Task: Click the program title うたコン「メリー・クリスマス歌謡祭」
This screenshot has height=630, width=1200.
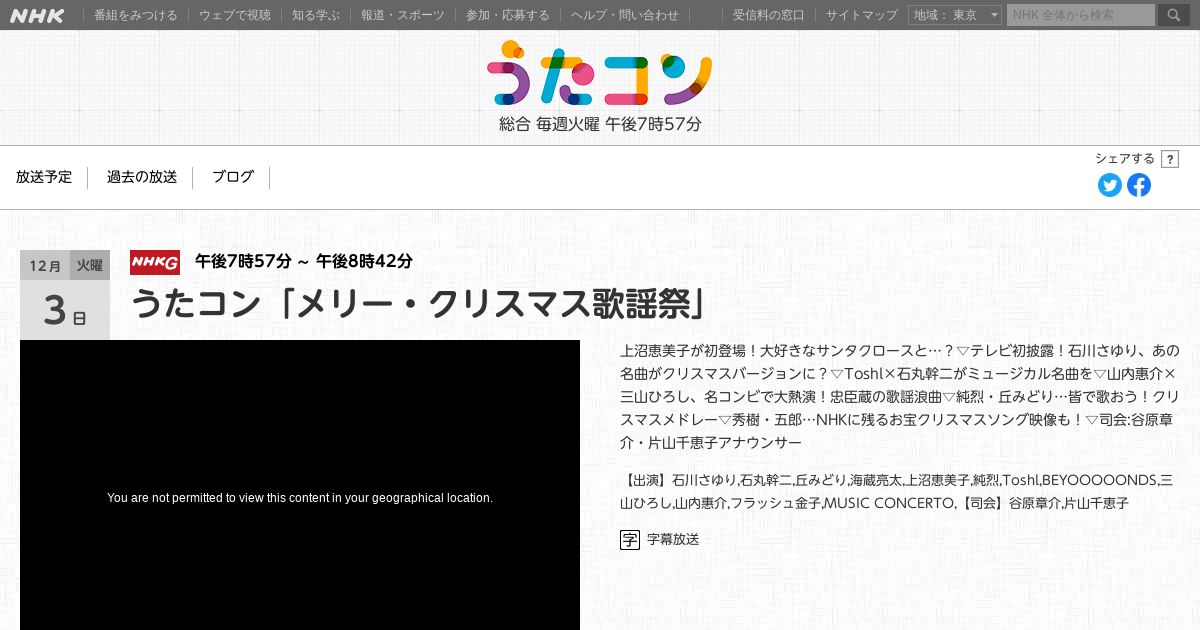Action: [419, 304]
